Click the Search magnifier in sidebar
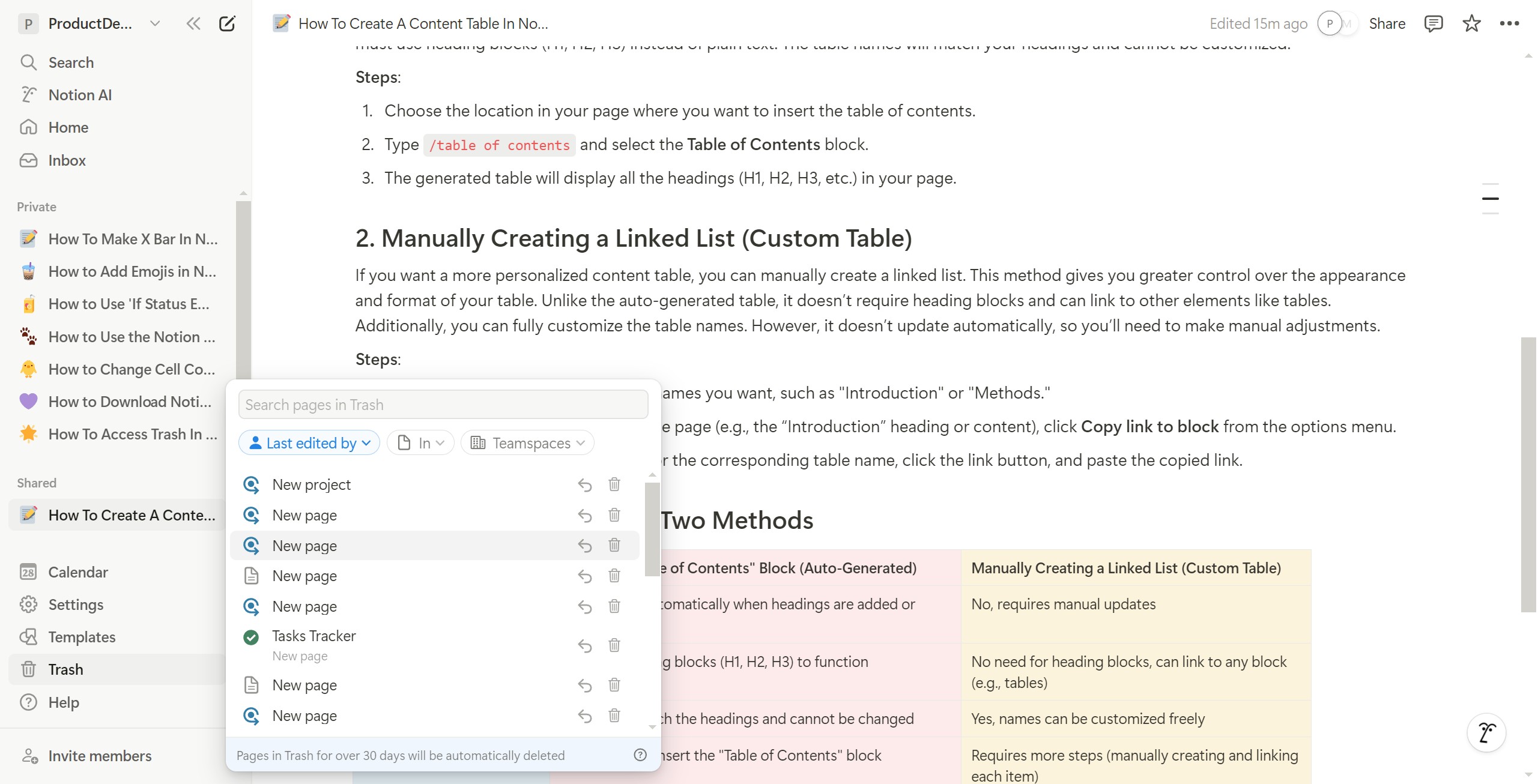This screenshot has width=1538, height=784. pyautogui.click(x=28, y=62)
